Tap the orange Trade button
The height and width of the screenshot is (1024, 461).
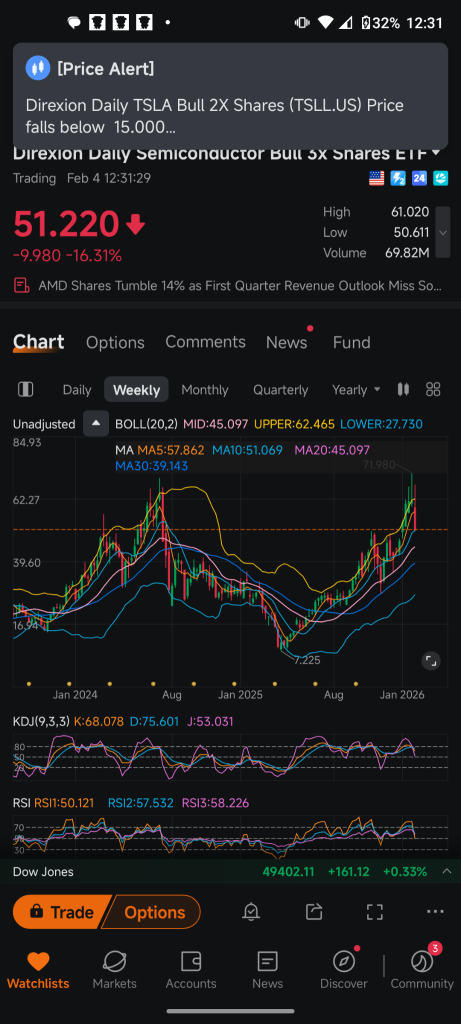62,912
